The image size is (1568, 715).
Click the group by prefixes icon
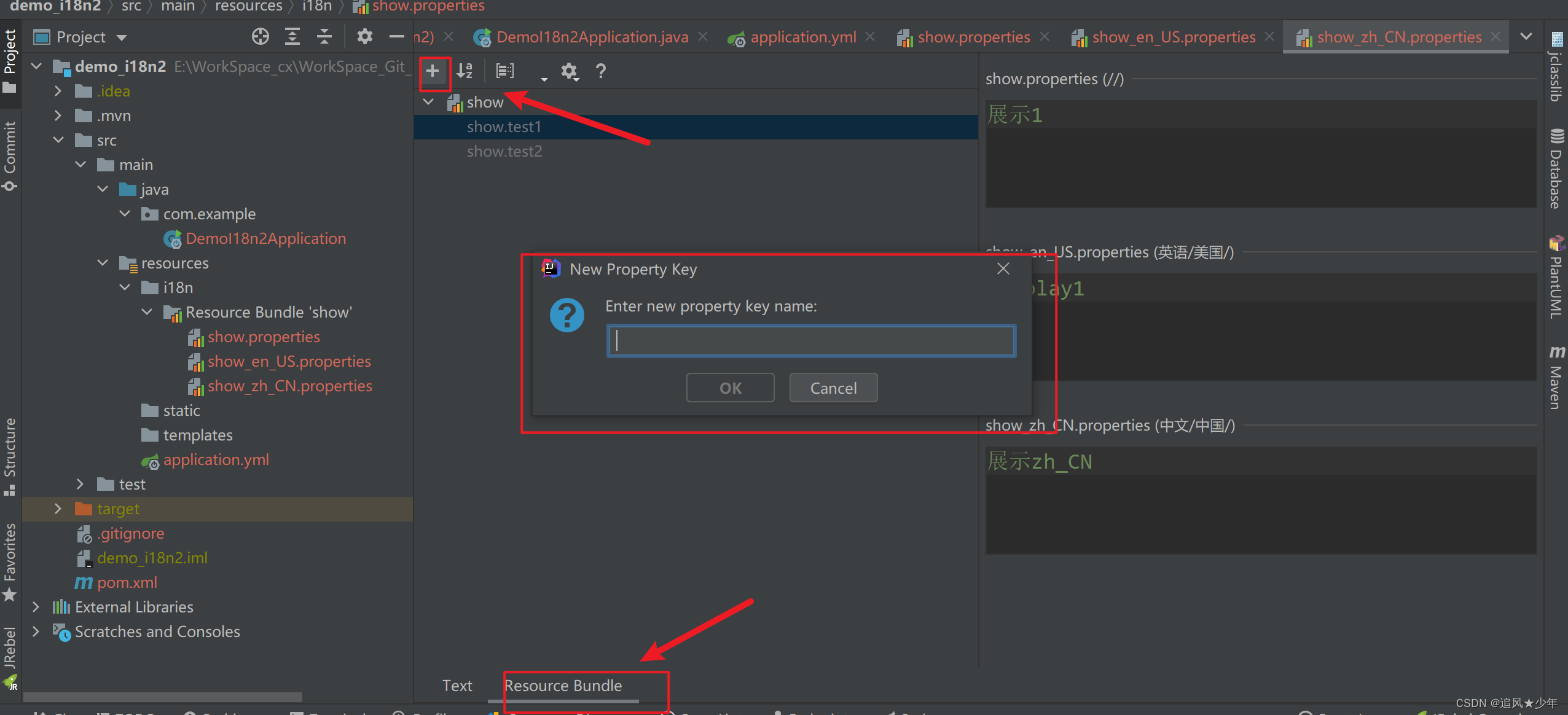[x=505, y=71]
